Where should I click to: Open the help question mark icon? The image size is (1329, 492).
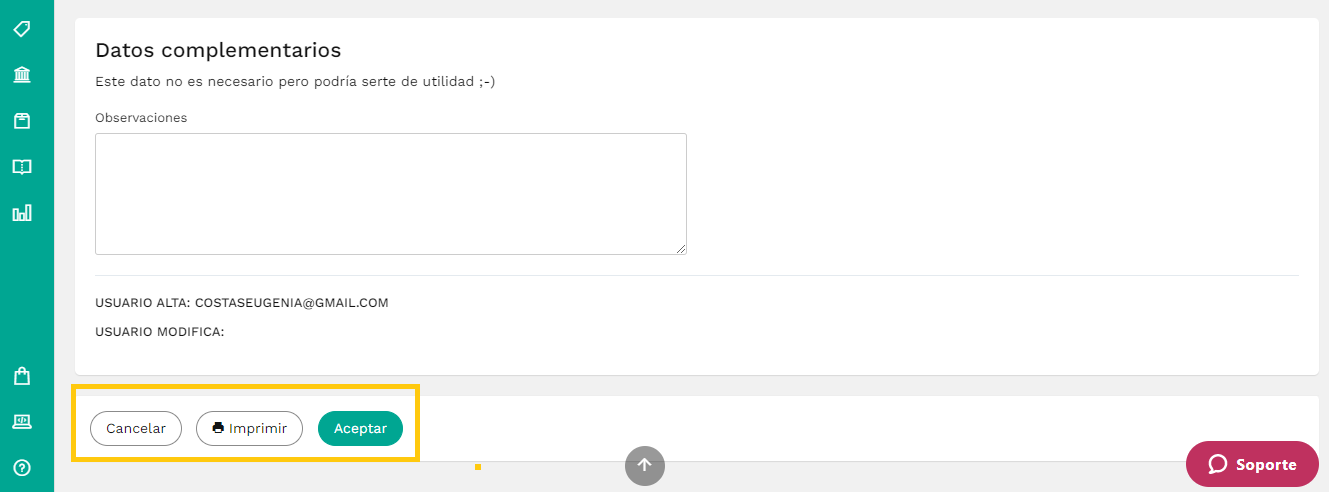[x=21, y=467]
